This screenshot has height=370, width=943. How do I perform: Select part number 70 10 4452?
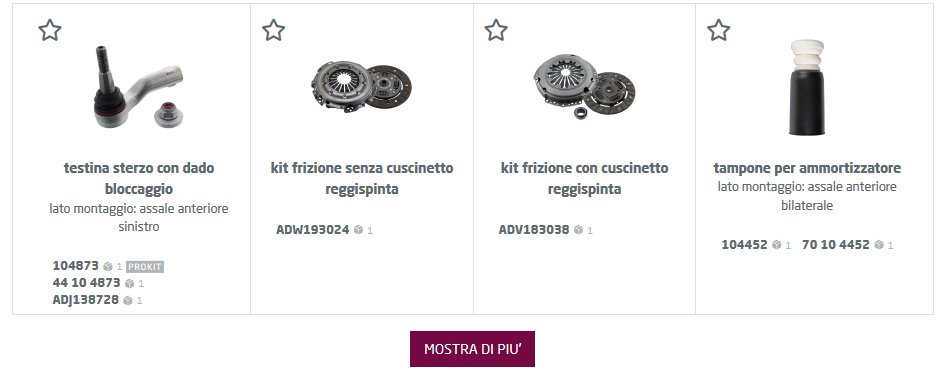click(836, 245)
